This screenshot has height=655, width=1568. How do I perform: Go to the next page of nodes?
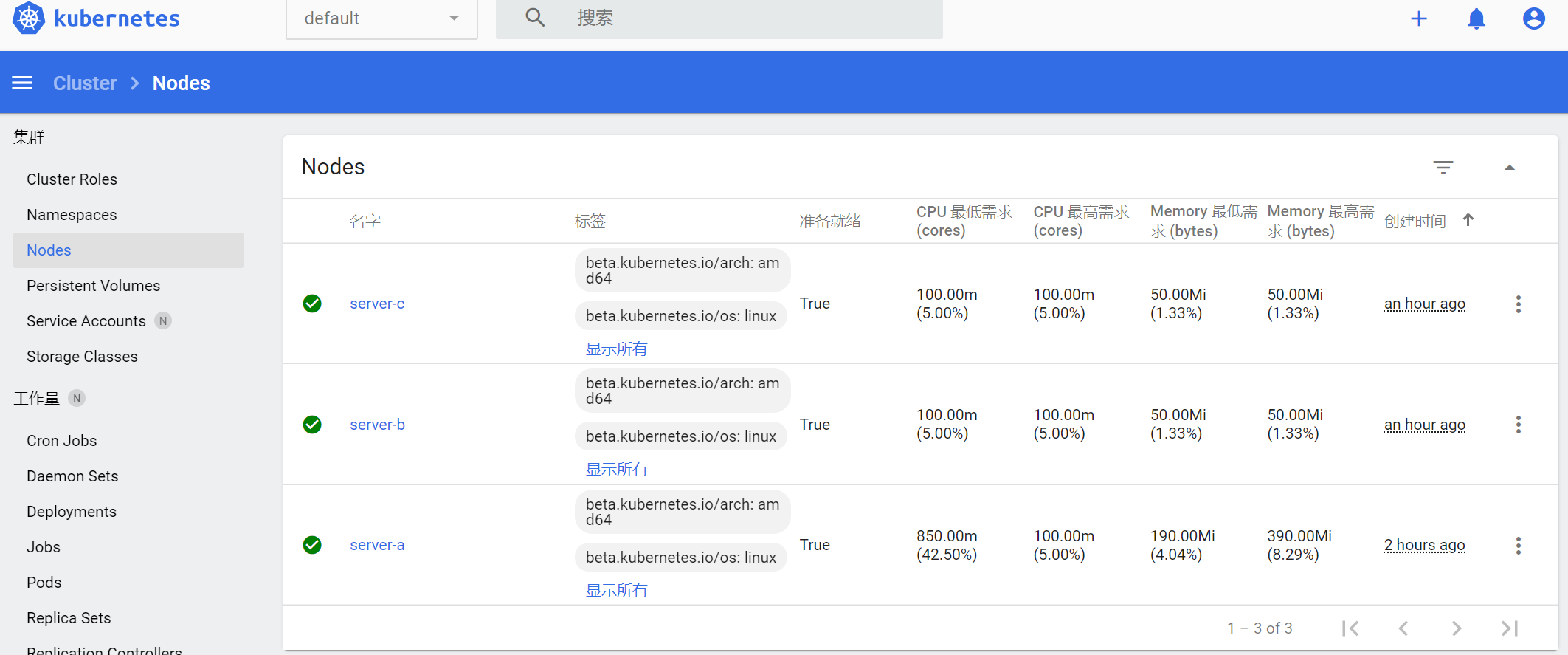(1456, 628)
